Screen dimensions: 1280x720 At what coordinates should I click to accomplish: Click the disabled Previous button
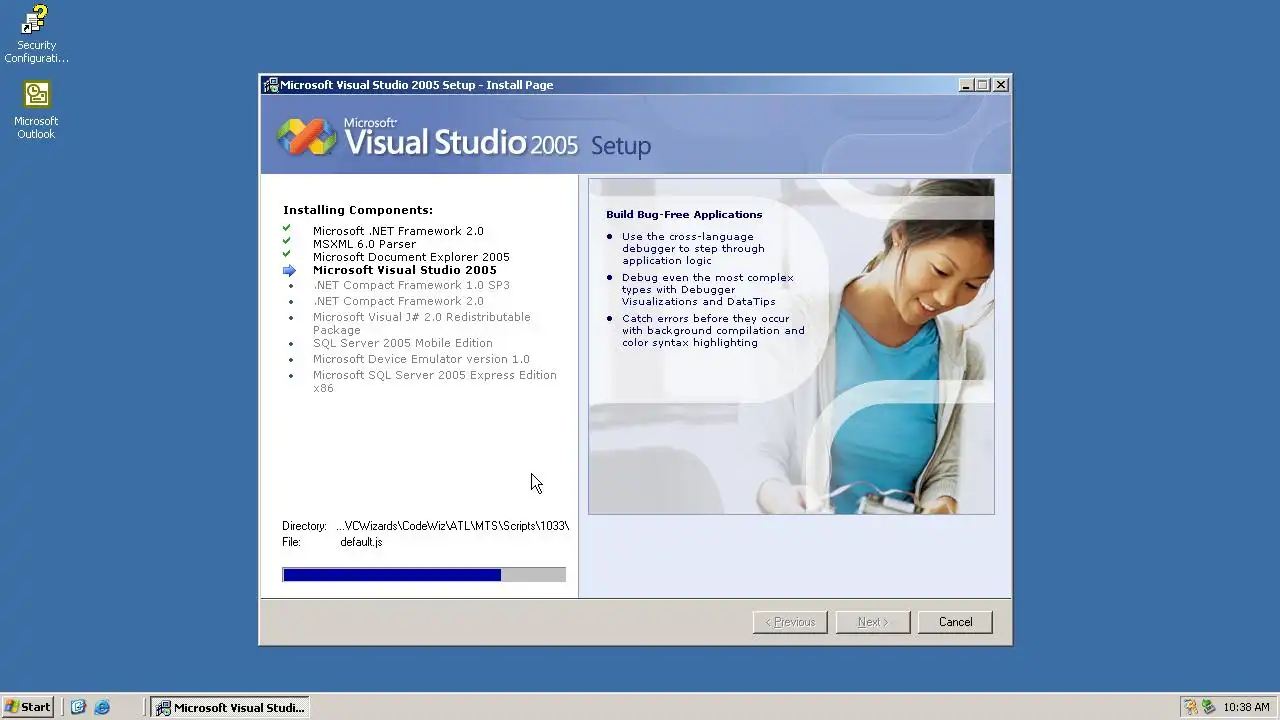(x=790, y=622)
